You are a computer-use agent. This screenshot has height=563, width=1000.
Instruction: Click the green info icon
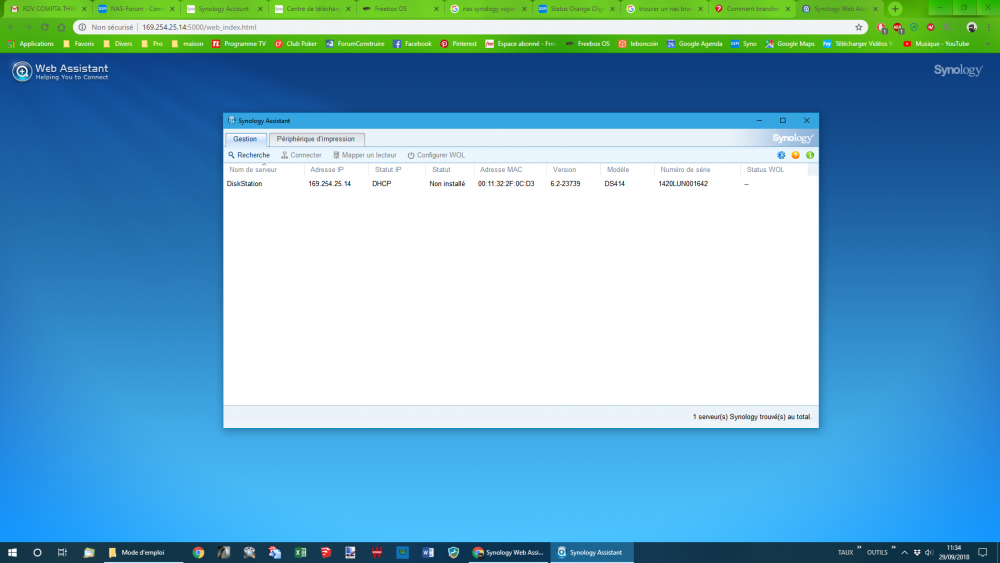[809, 155]
